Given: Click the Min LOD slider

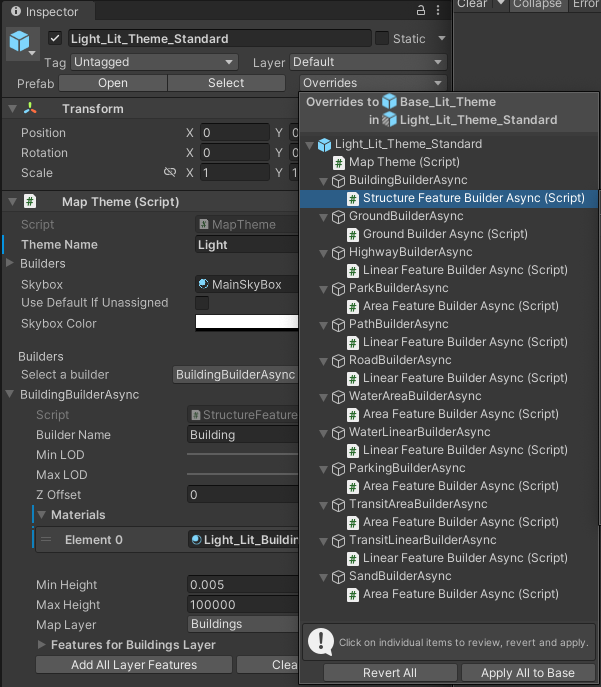Looking at the screenshot, I should point(243,455).
